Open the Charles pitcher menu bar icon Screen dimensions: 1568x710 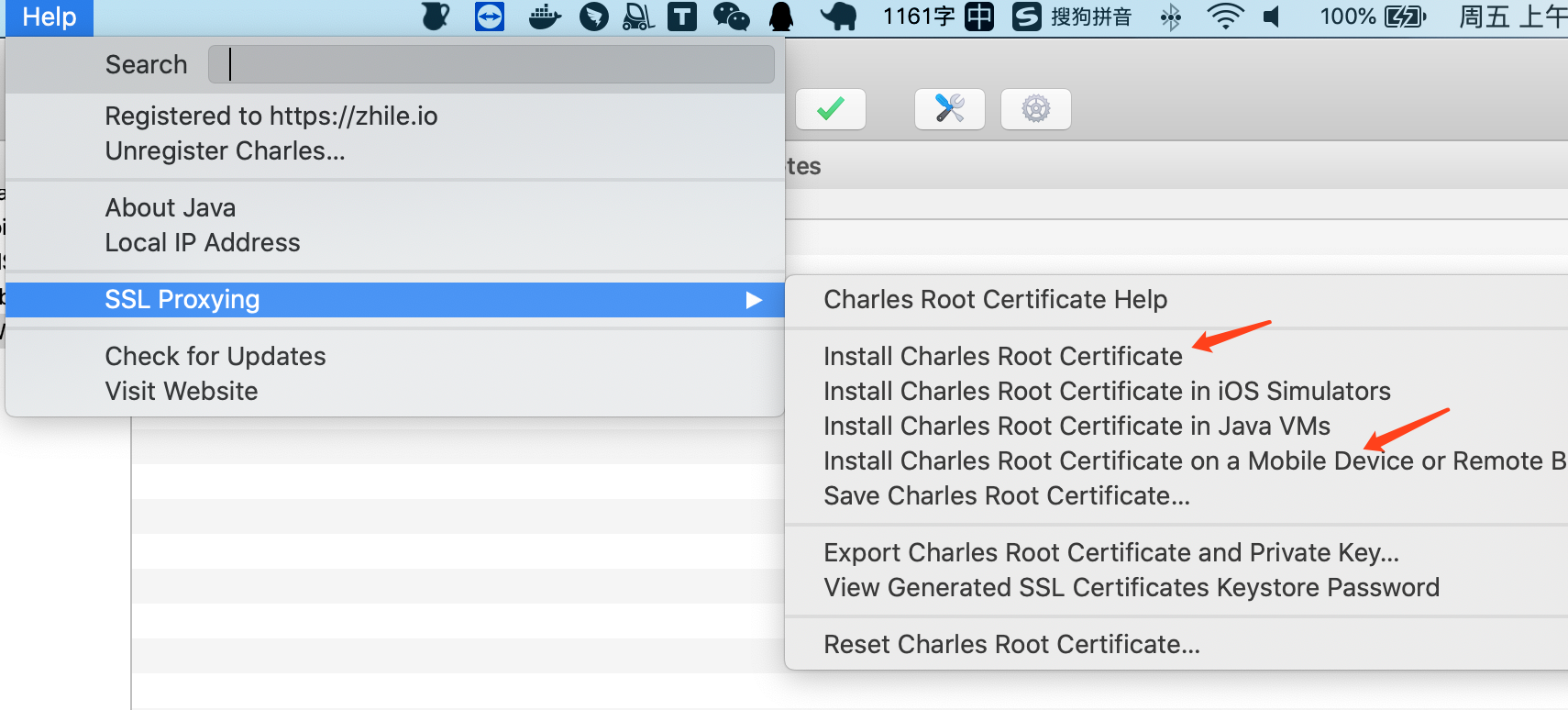tap(436, 17)
